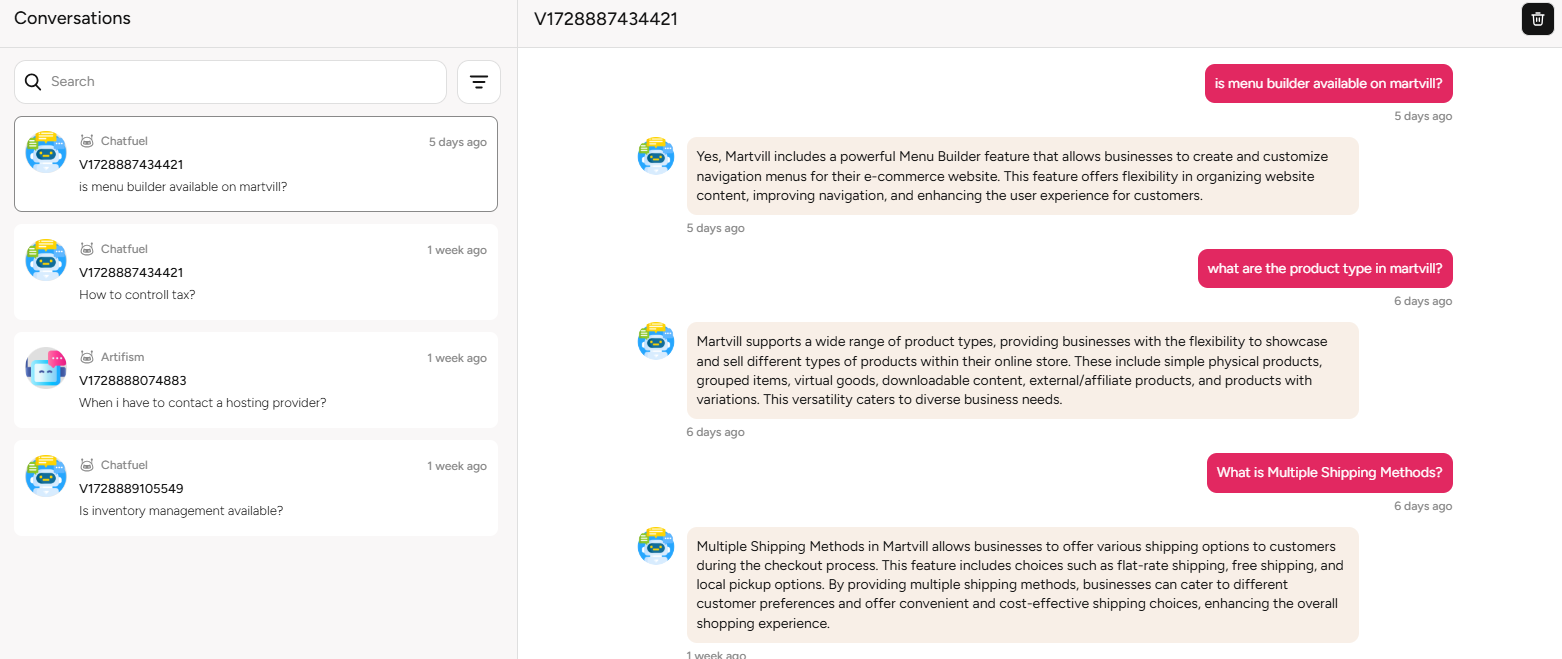
Task: Click bot avatar beside Menu Builder reply
Action: 656,156
